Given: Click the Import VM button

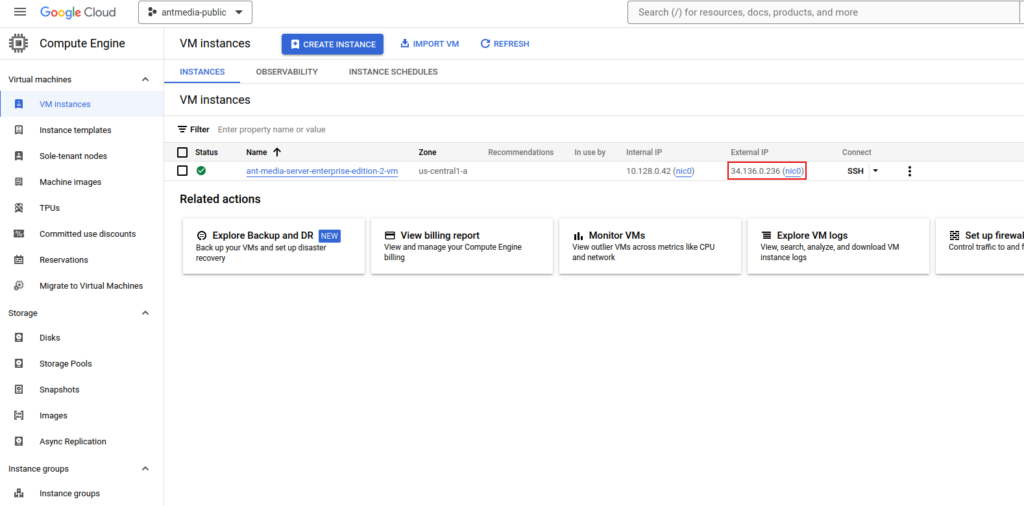Looking at the screenshot, I should point(430,44).
